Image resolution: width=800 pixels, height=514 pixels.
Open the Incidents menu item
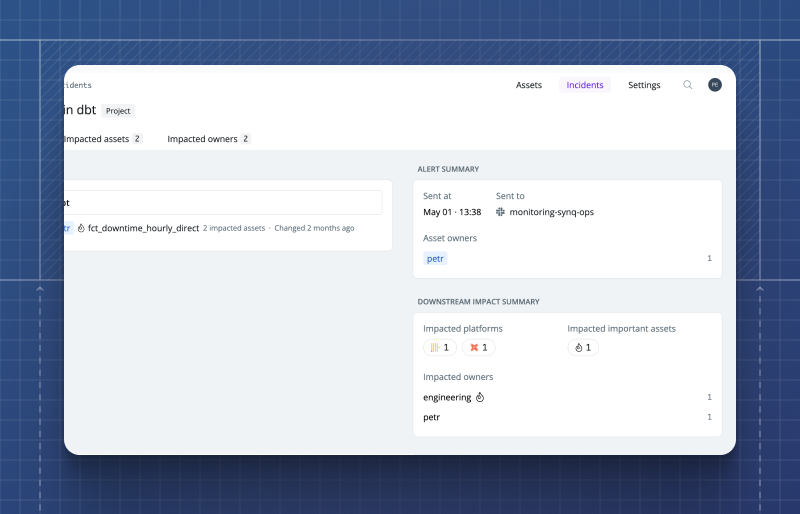coord(585,85)
